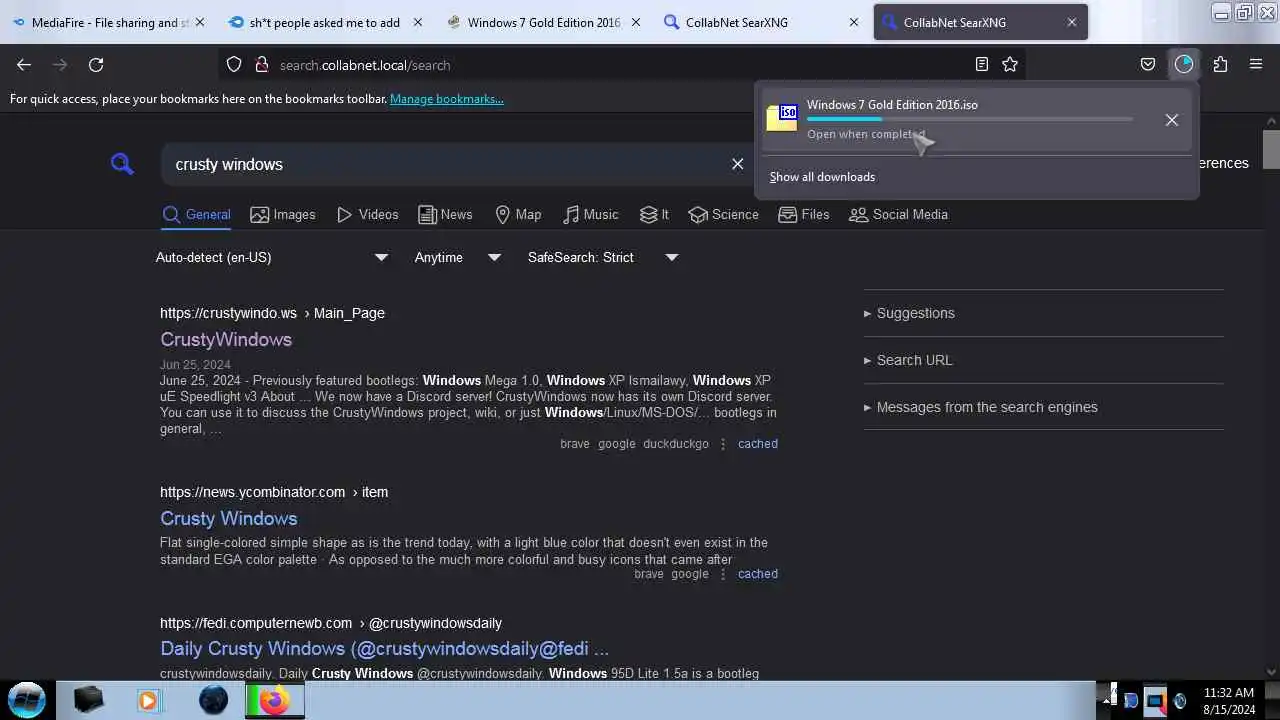
Task: Launch the media player taskbar icon
Action: (x=148, y=700)
